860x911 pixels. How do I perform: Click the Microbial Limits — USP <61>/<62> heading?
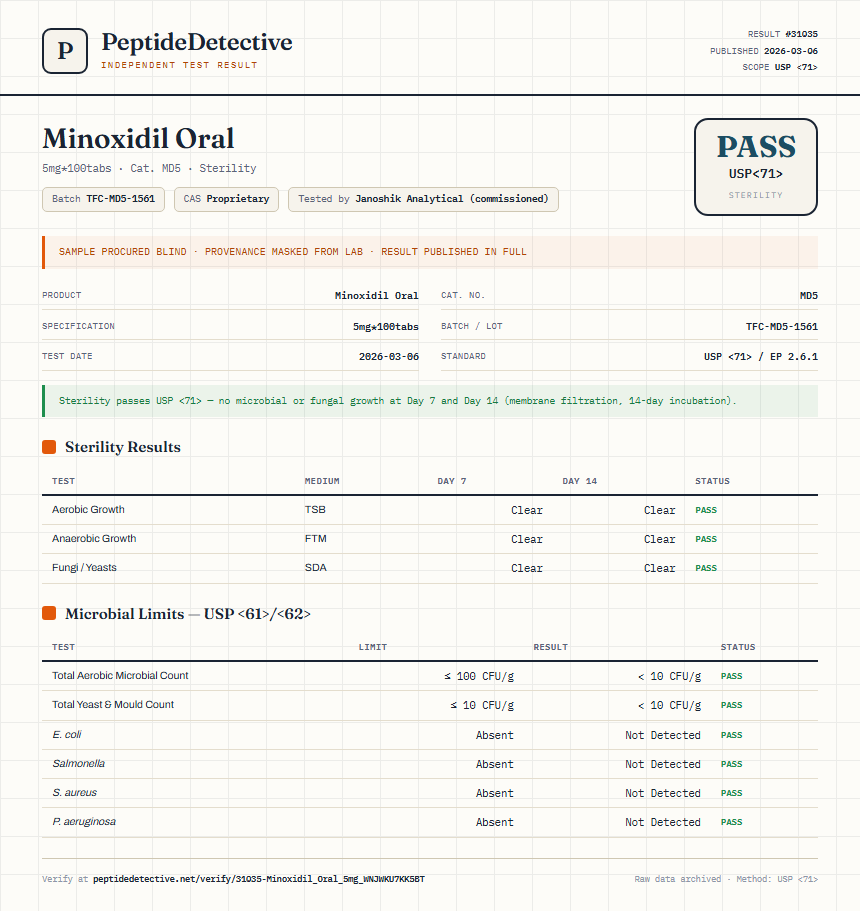pos(188,614)
